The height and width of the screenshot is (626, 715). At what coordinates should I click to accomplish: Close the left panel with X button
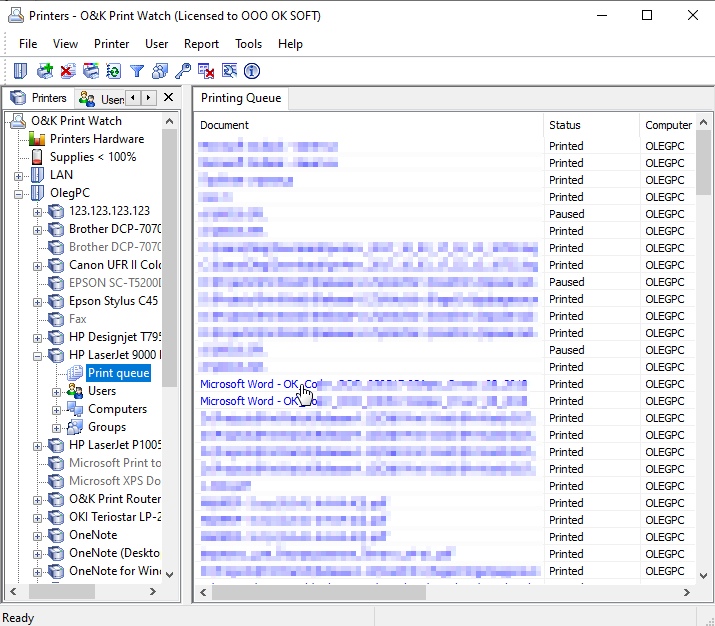pyautogui.click(x=168, y=98)
